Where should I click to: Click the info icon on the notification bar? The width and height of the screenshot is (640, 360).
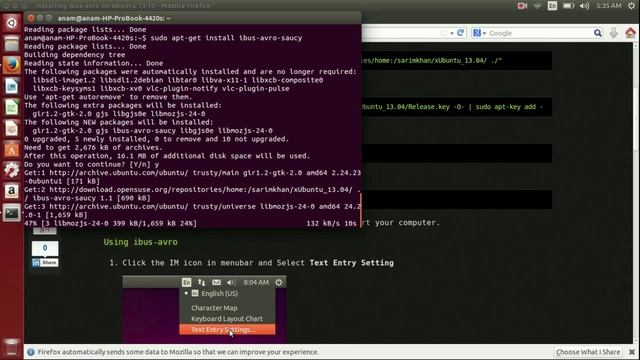[x=31, y=352]
